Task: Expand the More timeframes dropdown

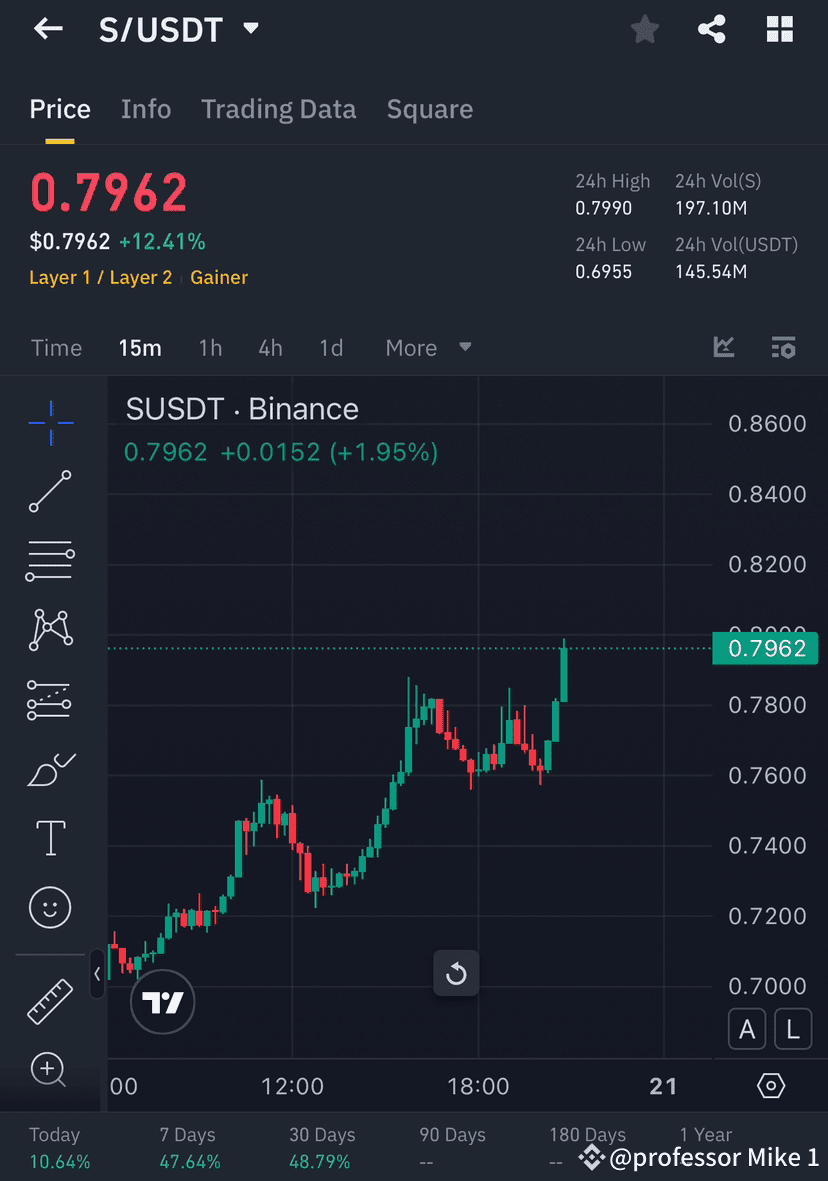Action: [427, 347]
